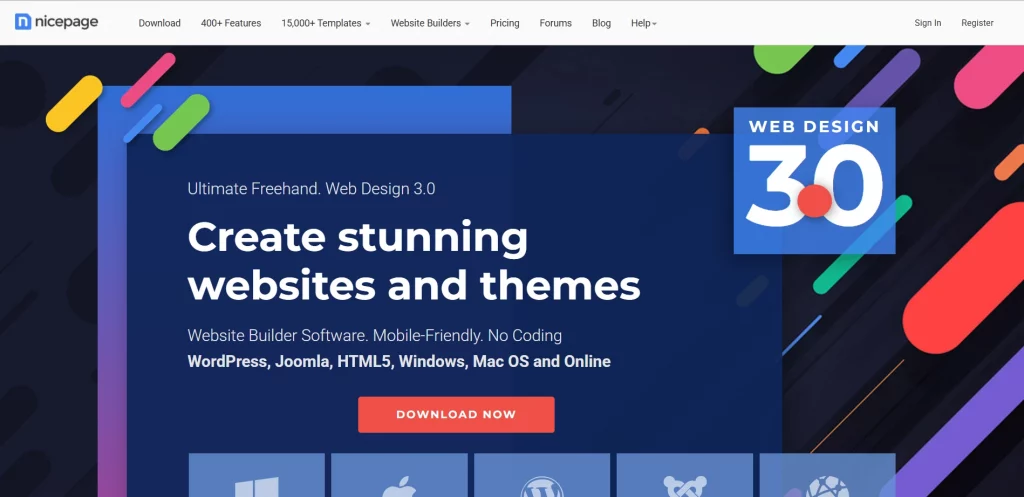Click the Nicepage logo
Image resolution: width=1024 pixels, height=497 pixels.
(56, 22)
